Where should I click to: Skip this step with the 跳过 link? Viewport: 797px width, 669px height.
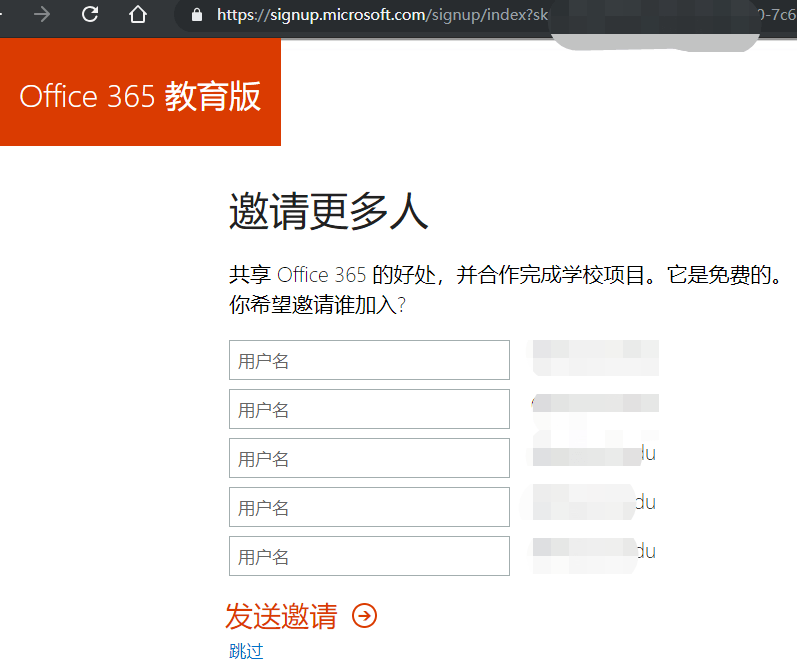[246, 651]
